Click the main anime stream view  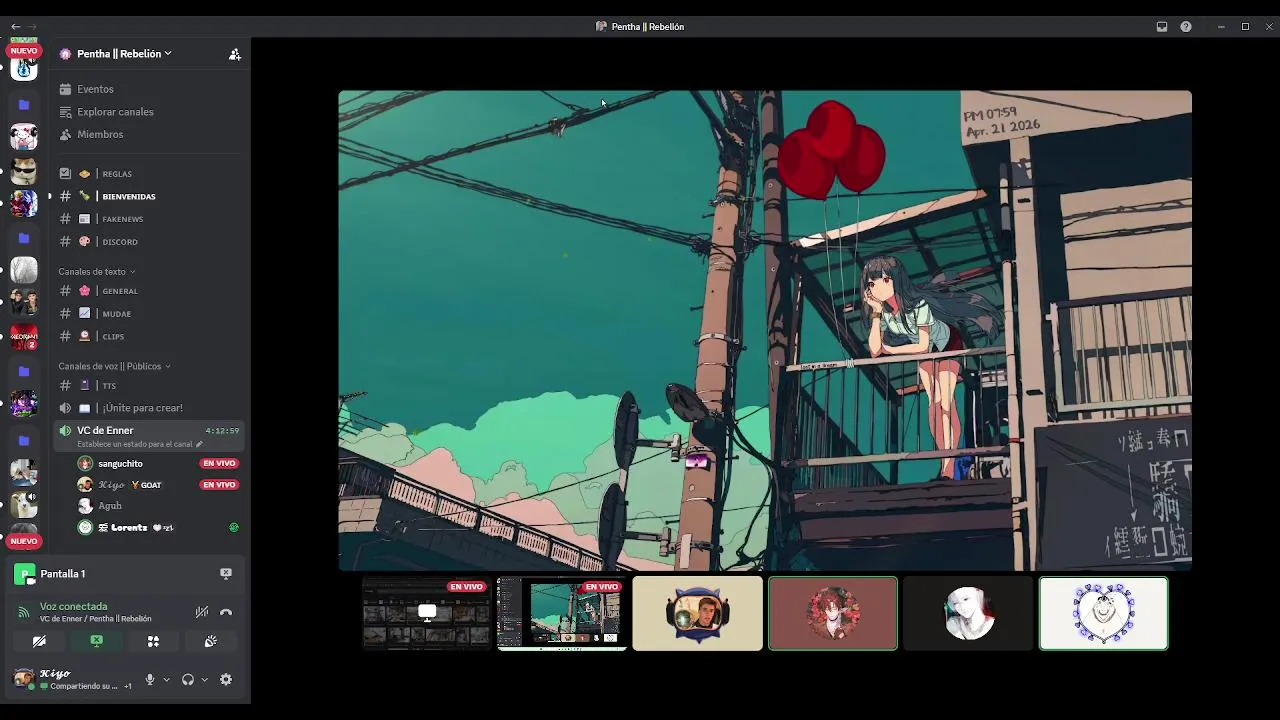coord(765,330)
